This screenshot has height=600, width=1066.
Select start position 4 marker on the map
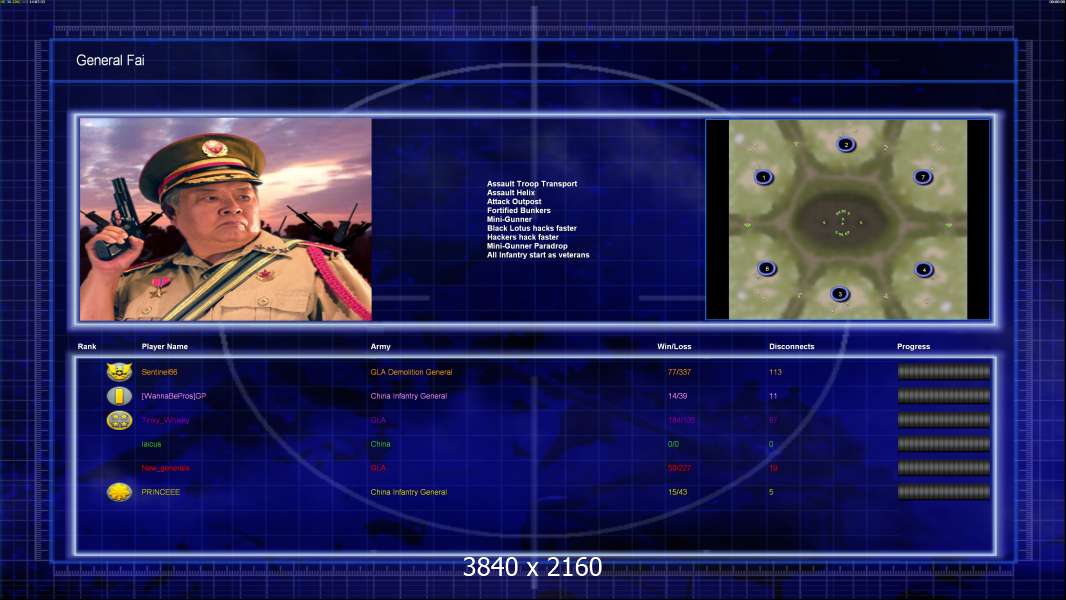pos(923,270)
